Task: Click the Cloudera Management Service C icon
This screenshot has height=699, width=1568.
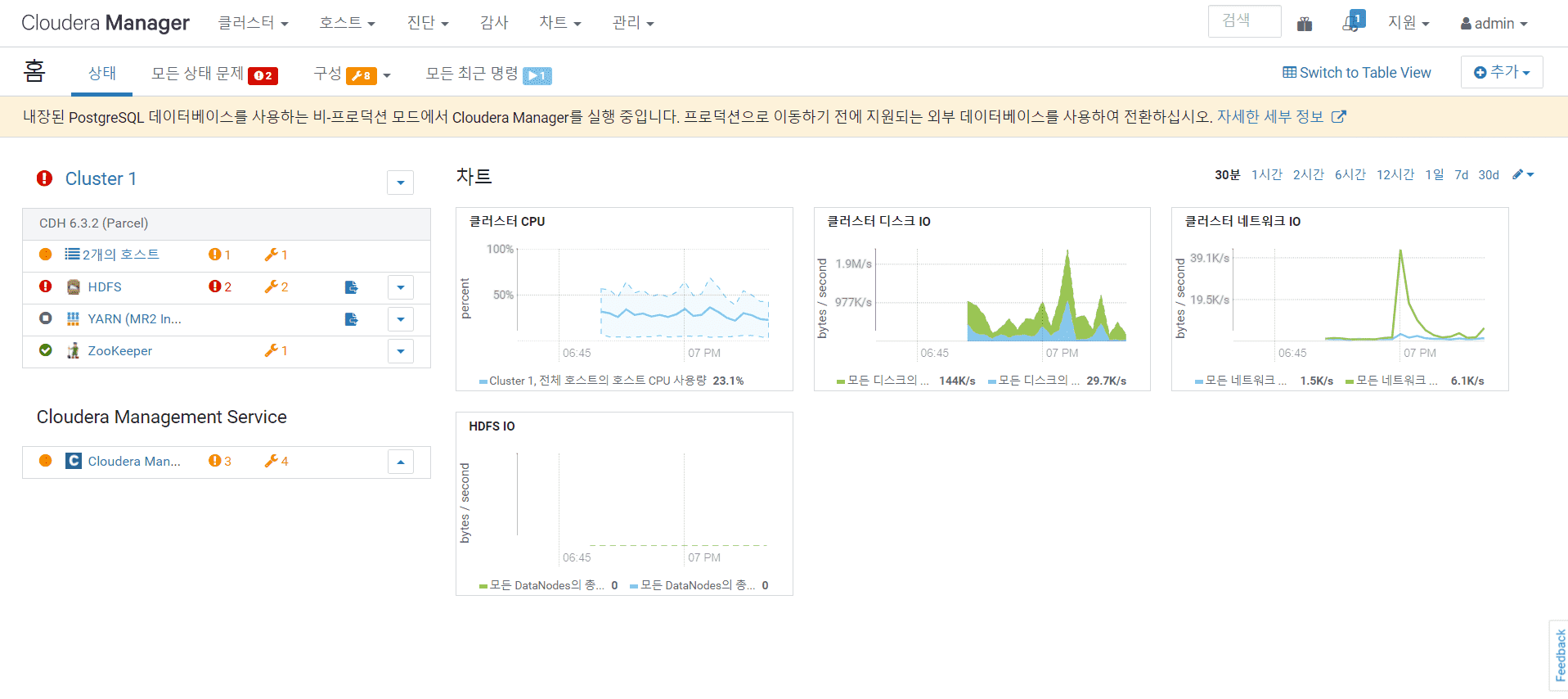Action: pyautogui.click(x=74, y=461)
